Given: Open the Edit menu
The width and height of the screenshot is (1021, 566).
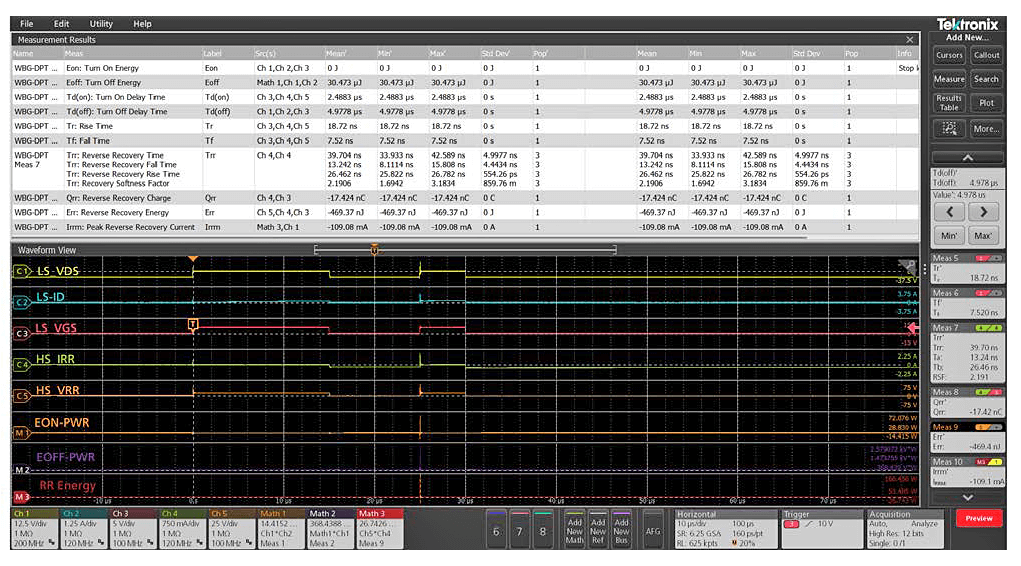Looking at the screenshot, I should tap(61, 23).
